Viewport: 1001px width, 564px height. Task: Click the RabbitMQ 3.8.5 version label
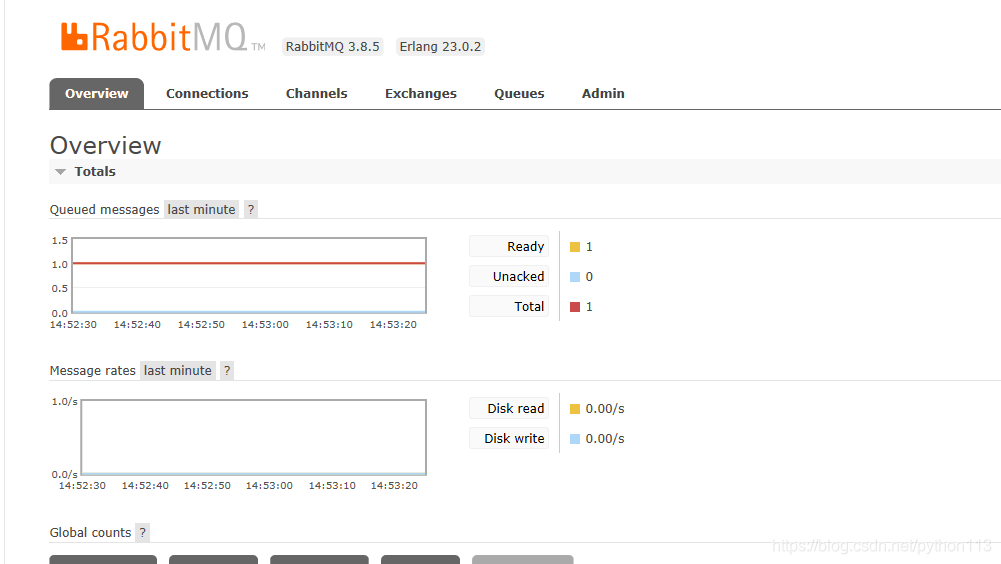point(333,47)
